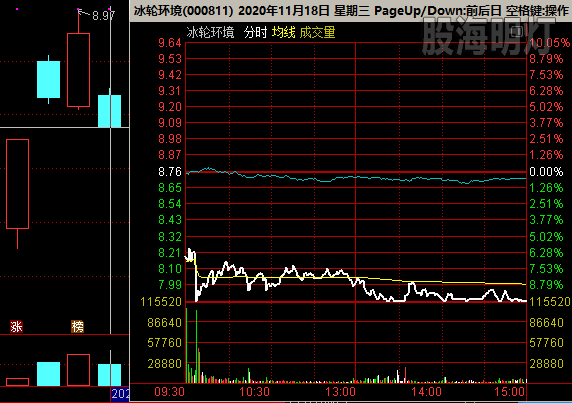Click the 冰轮环境 stock name in the chart legend
The image size is (572, 403).
click(x=210, y=32)
